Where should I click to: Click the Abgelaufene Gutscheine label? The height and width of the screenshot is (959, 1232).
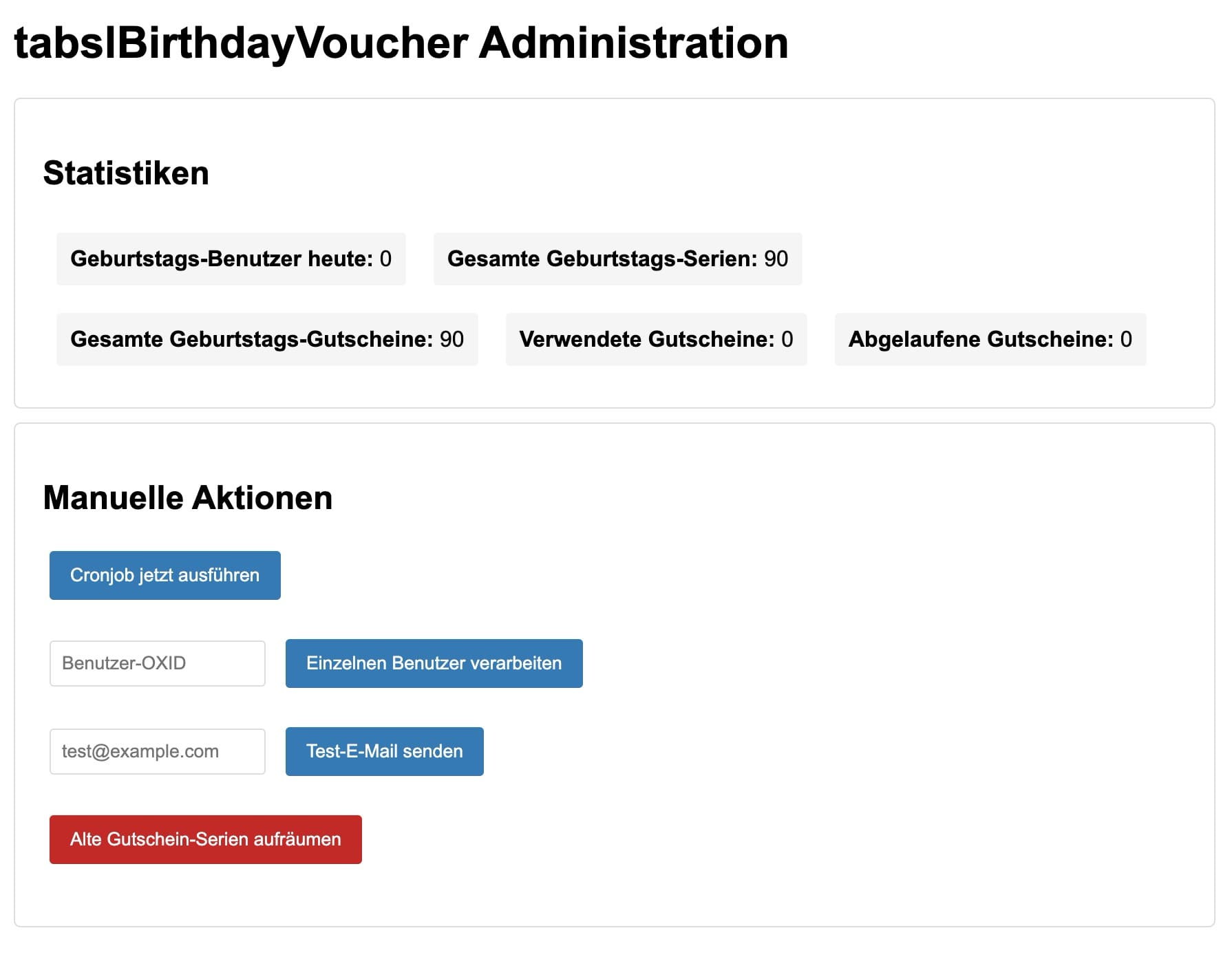tap(980, 339)
